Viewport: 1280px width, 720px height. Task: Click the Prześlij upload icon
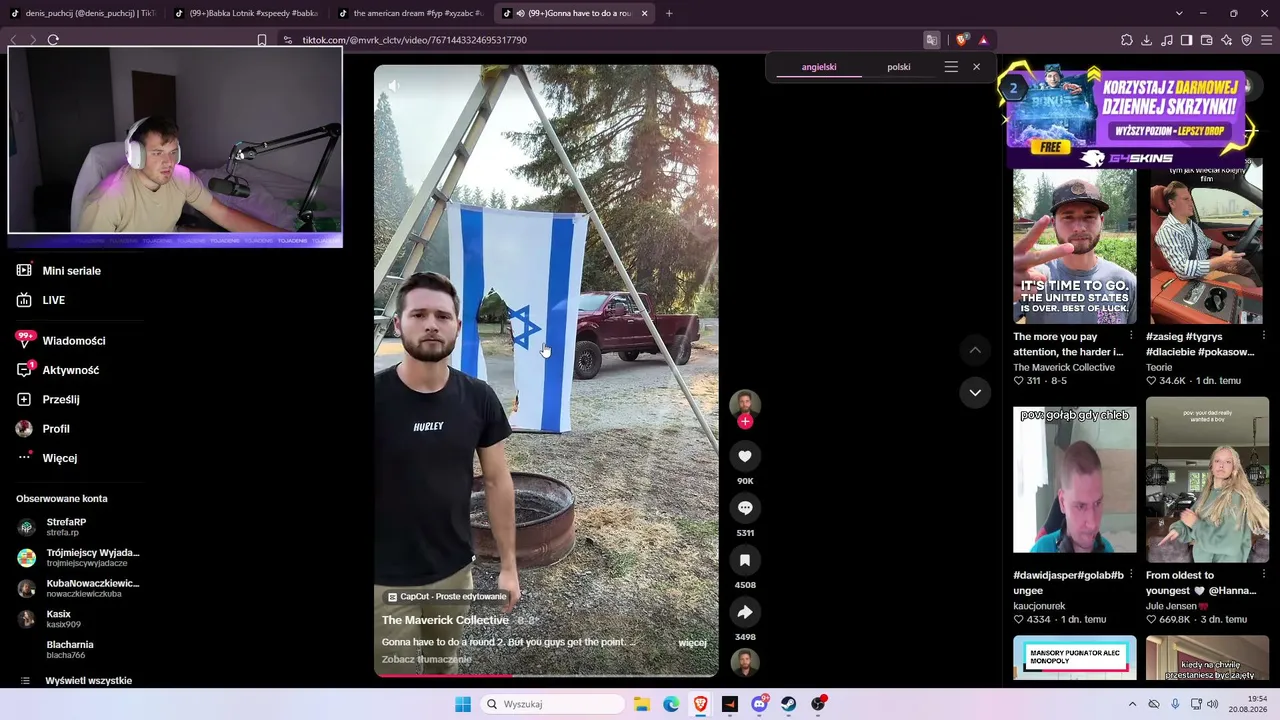pyautogui.click(x=24, y=399)
